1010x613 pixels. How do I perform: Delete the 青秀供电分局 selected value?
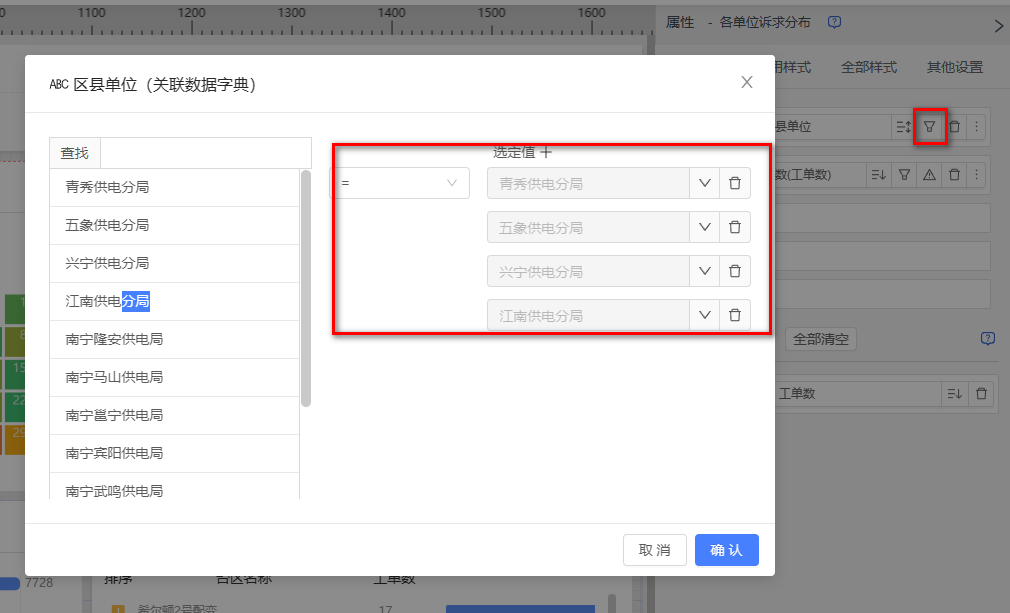click(735, 184)
